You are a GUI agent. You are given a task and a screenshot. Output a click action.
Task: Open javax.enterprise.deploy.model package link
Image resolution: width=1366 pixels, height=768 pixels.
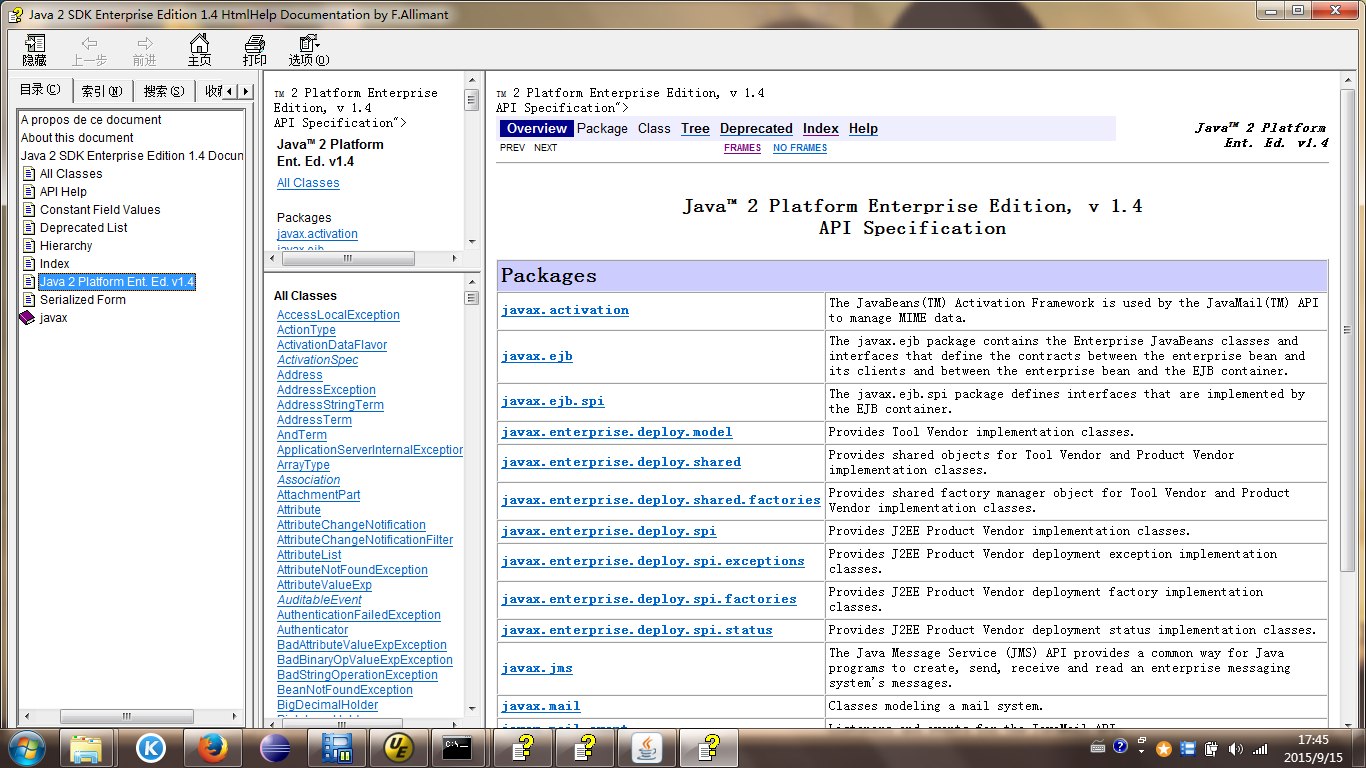click(617, 432)
